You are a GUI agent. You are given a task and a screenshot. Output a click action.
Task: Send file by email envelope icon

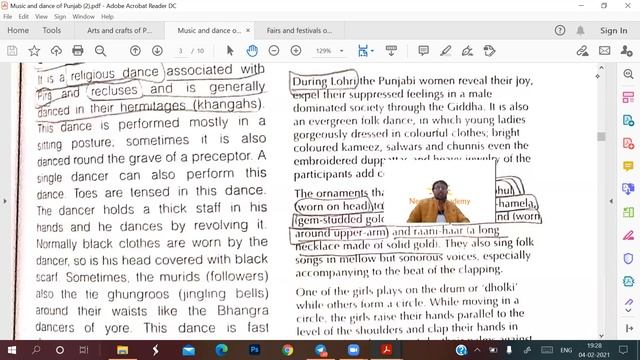[604, 51]
